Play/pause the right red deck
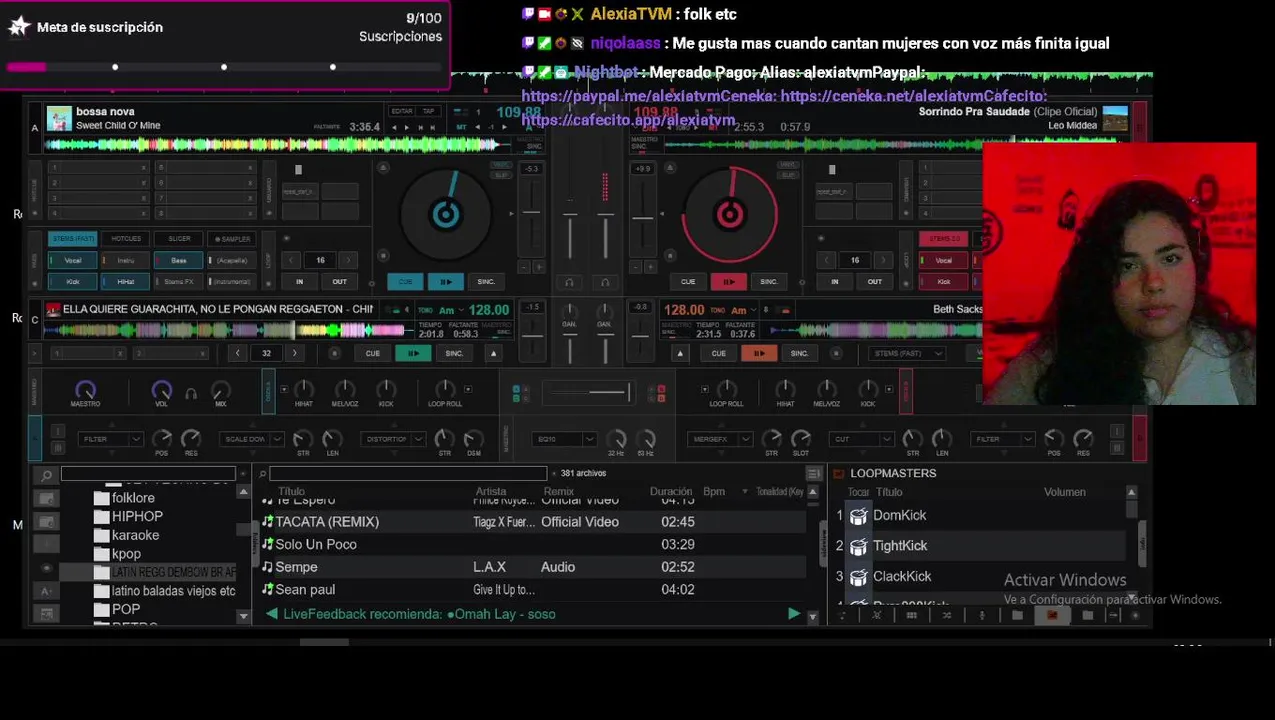 [x=729, y=282]
